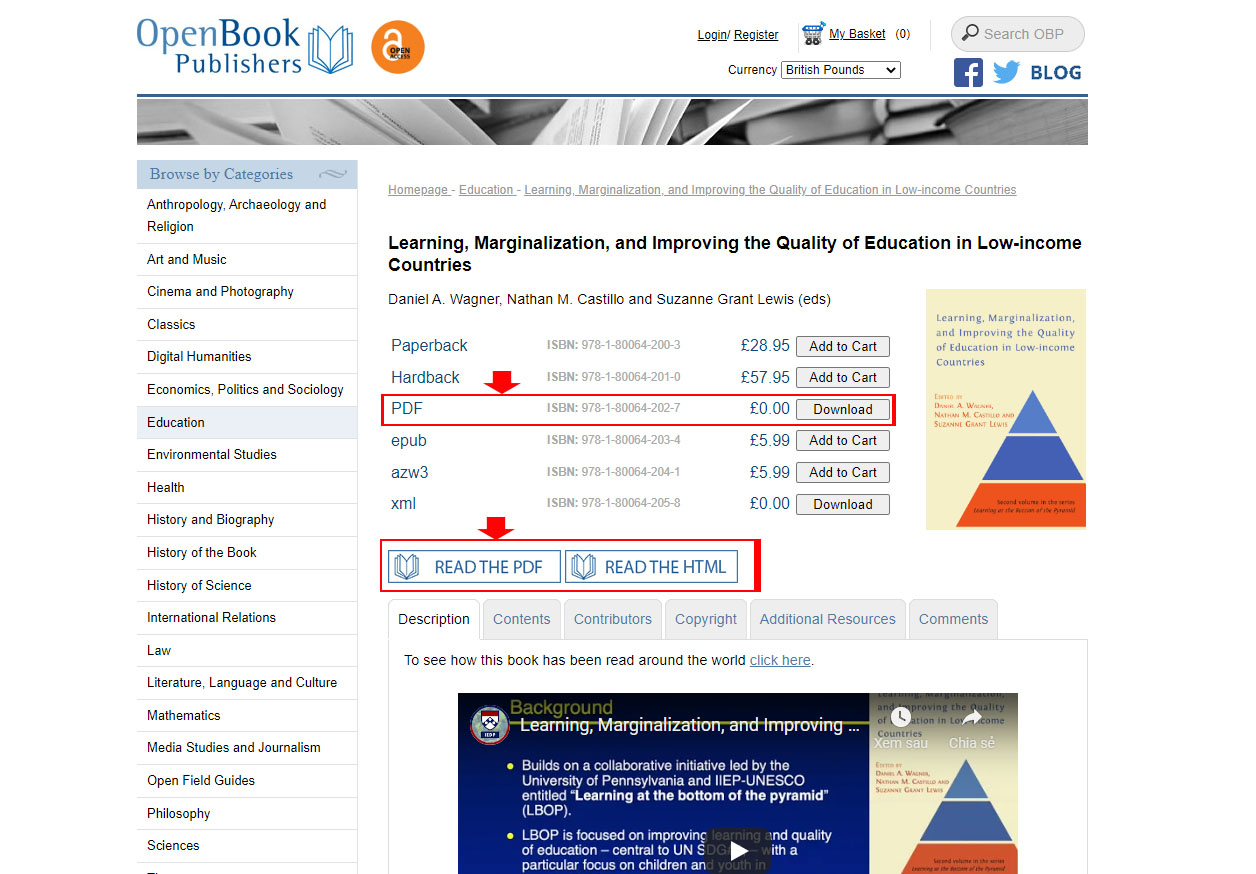
Task: Add the azw3 edition to cart
Action: tap(843, 473)
